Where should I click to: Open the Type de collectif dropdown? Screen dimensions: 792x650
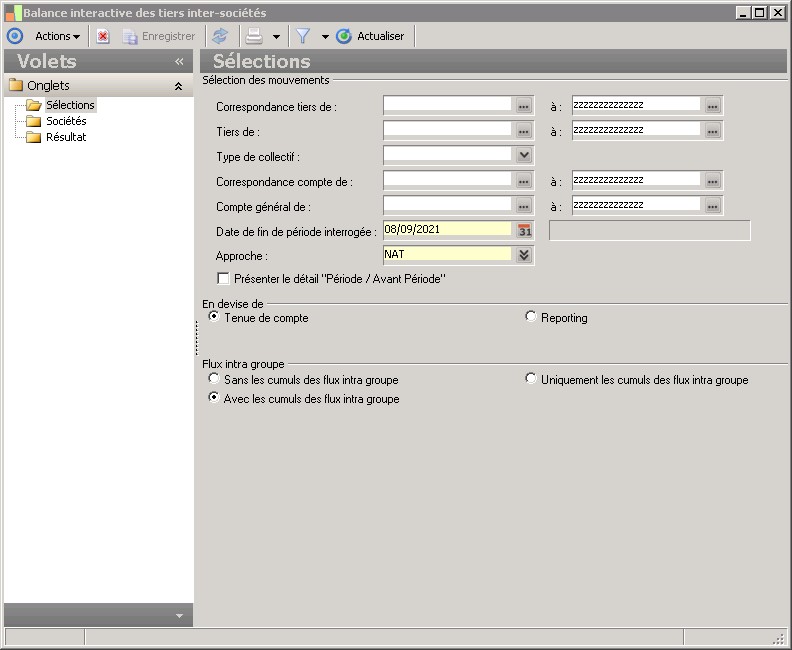524,155
